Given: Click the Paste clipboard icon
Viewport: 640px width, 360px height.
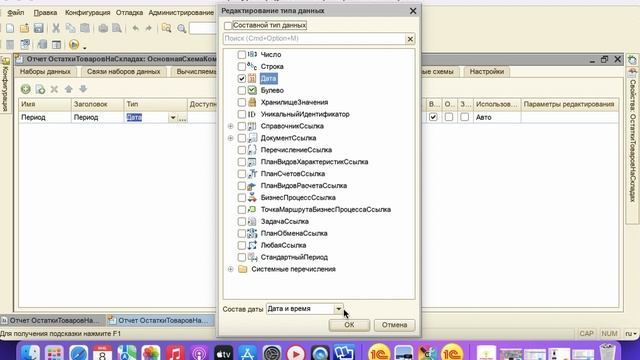Looking at the screenshot, I should tap(85, 28).
